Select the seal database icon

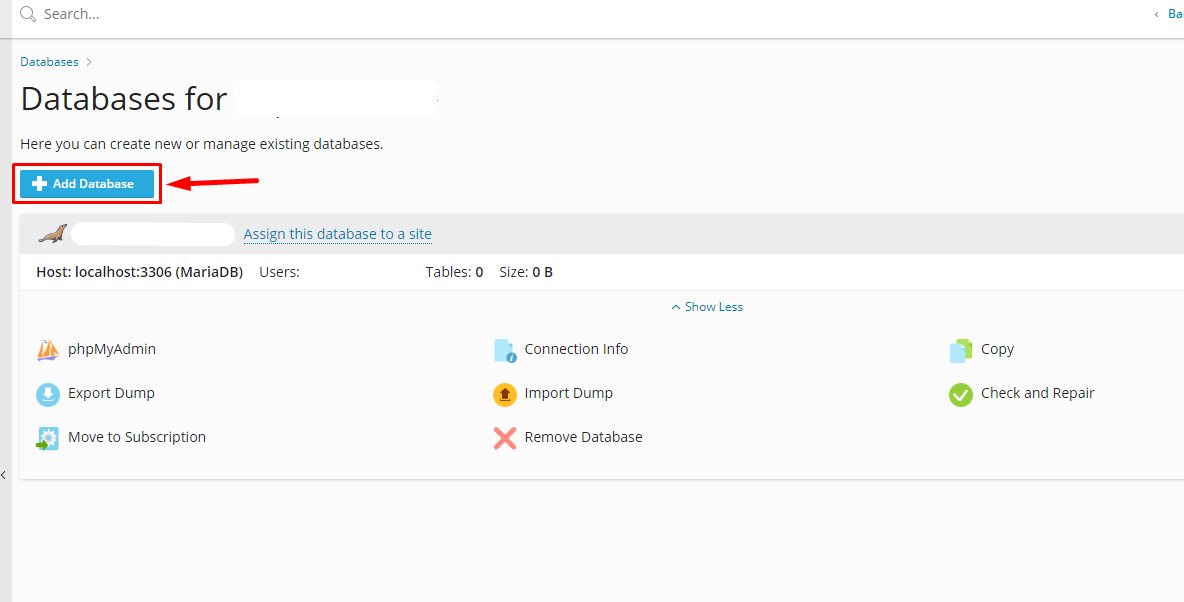click(50, 233)
